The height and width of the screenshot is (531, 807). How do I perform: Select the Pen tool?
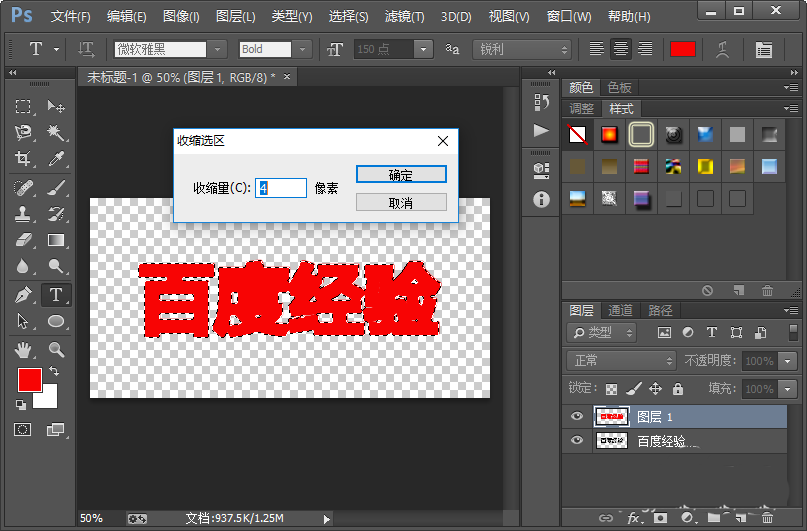[x=23, y=295]
